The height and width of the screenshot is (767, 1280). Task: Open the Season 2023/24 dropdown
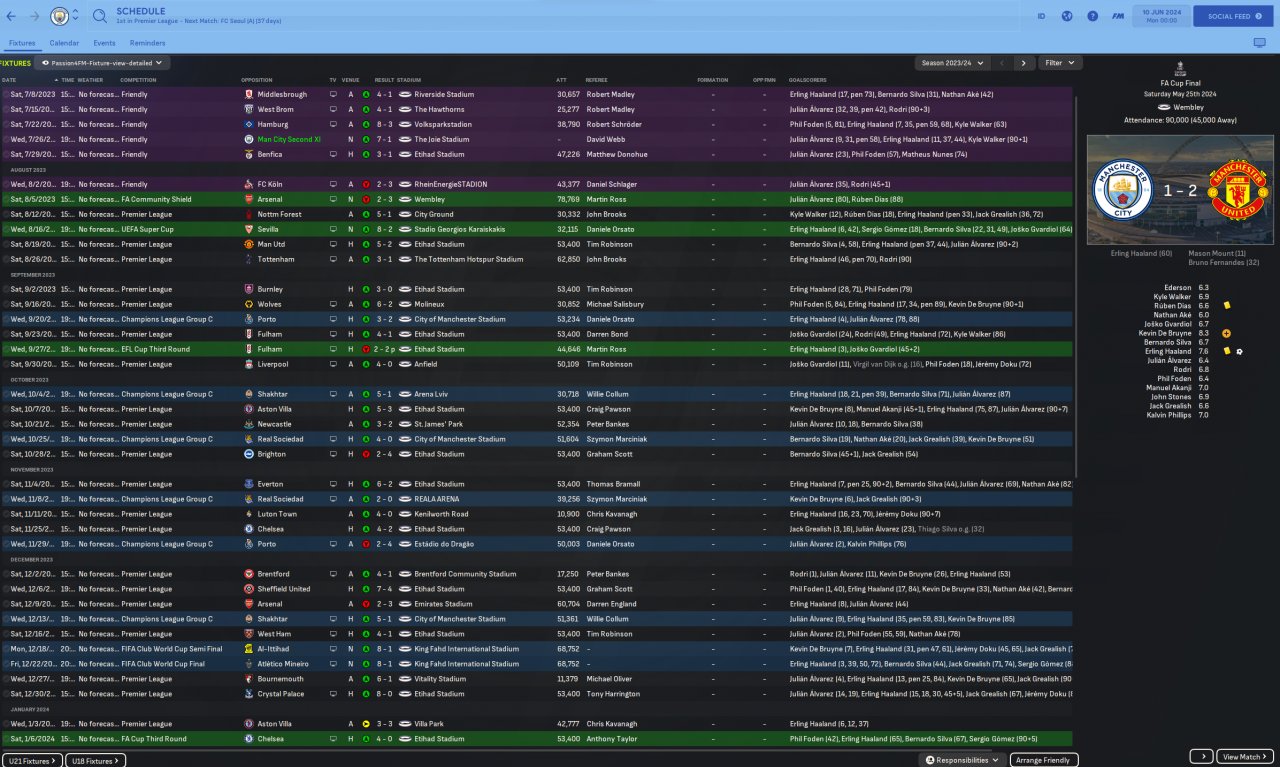click(x=951, y=63)
